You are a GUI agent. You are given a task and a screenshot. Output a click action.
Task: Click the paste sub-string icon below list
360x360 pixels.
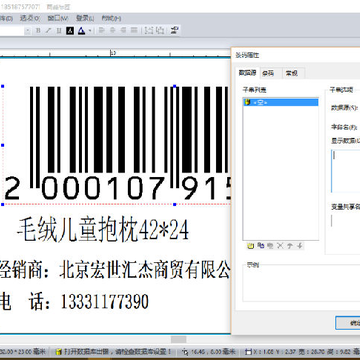point(270,246)
